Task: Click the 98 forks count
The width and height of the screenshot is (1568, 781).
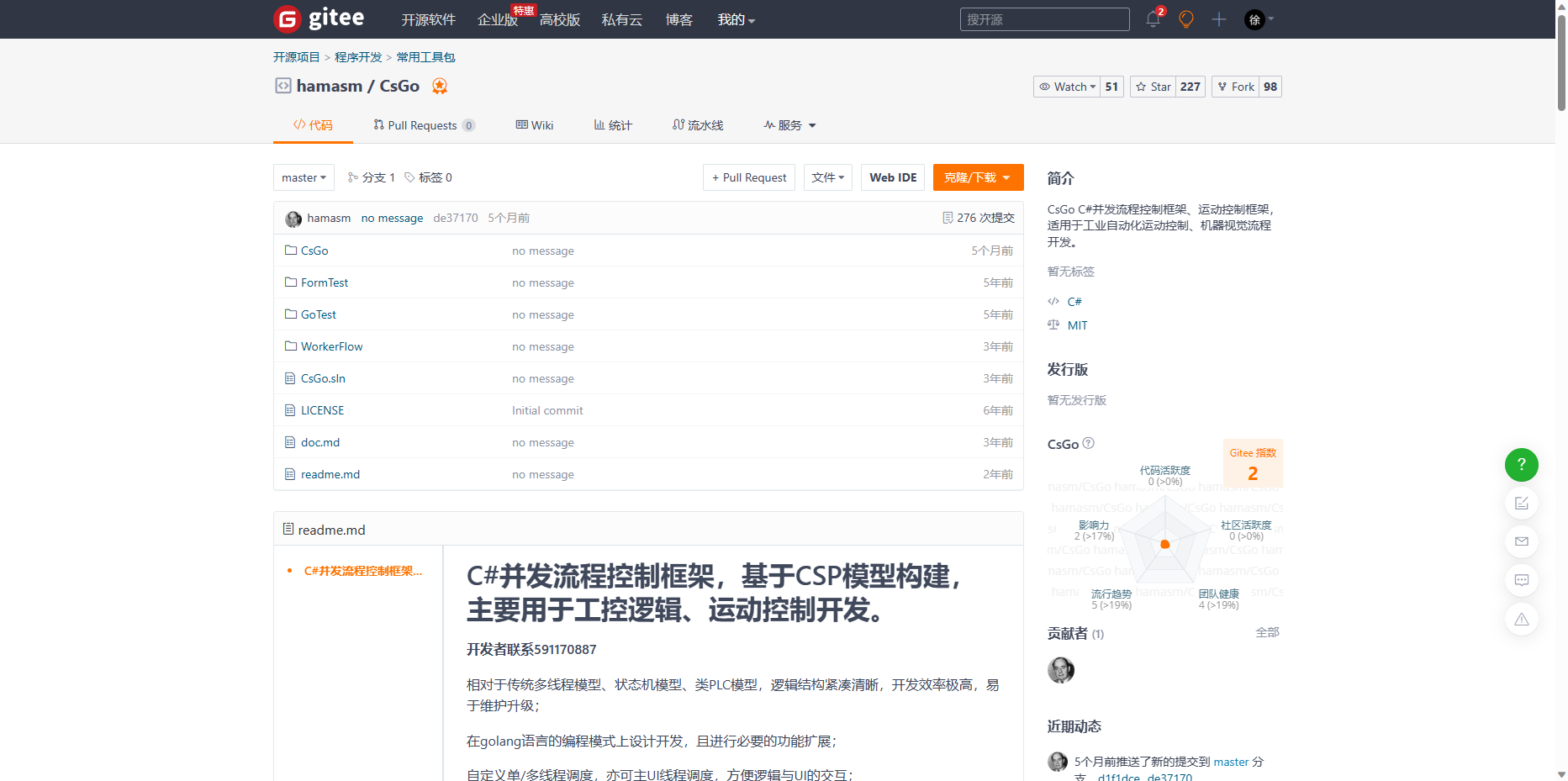Action: pos(1270,87)
